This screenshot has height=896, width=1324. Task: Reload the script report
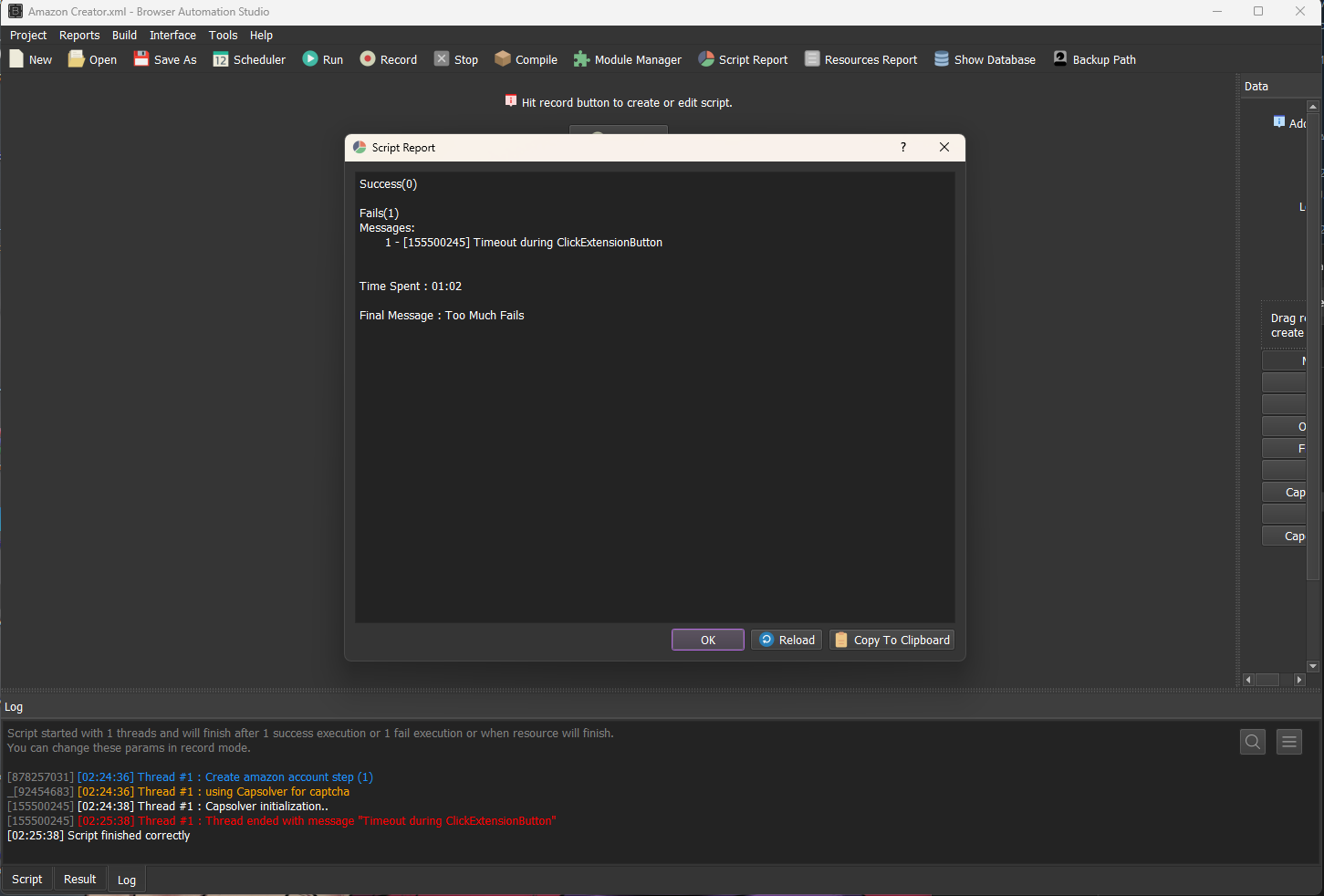point(787,641)
